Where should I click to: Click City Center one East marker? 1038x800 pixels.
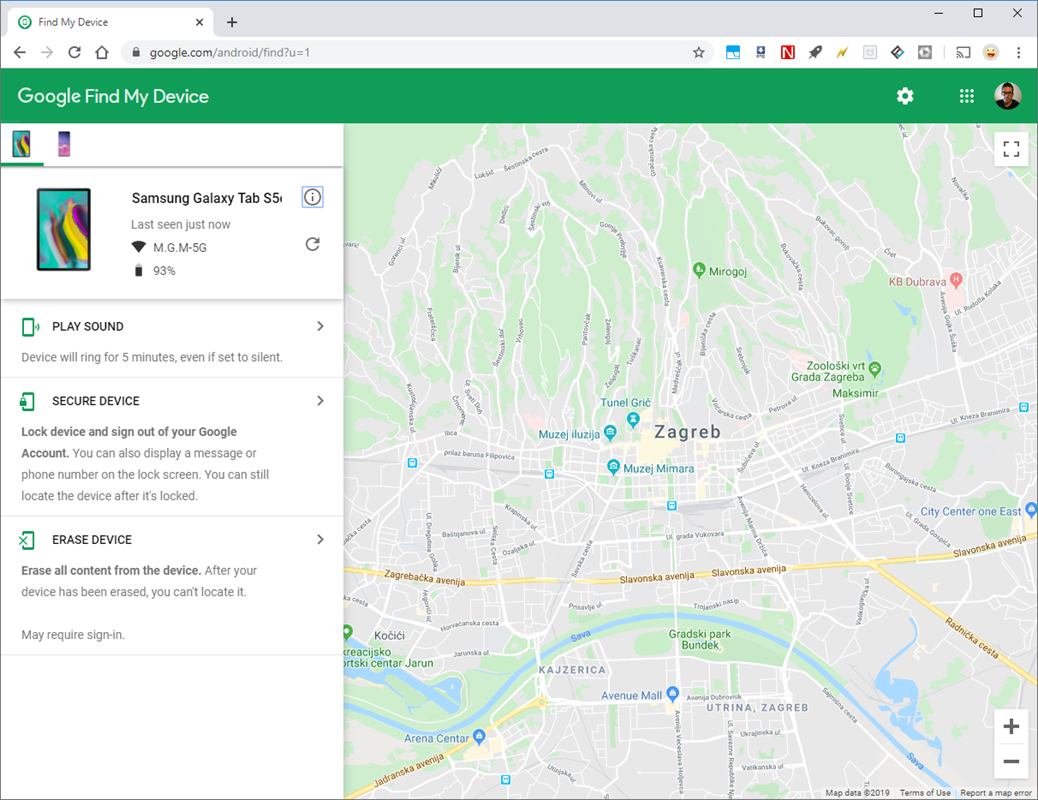[x=1030, y=510]
